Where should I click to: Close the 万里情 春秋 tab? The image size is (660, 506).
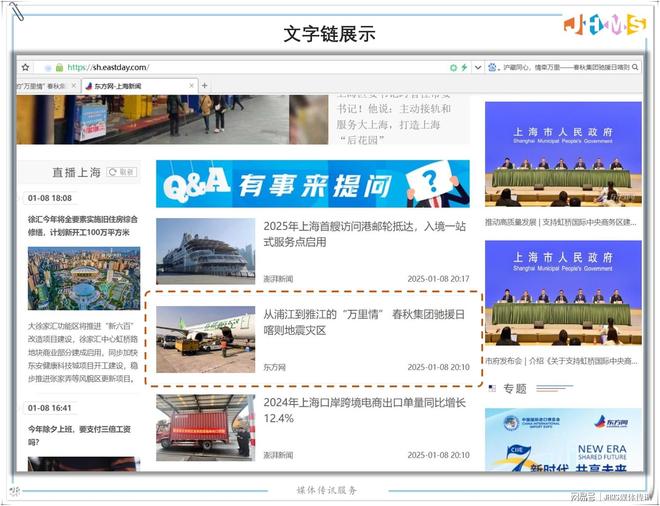point(74,86)
